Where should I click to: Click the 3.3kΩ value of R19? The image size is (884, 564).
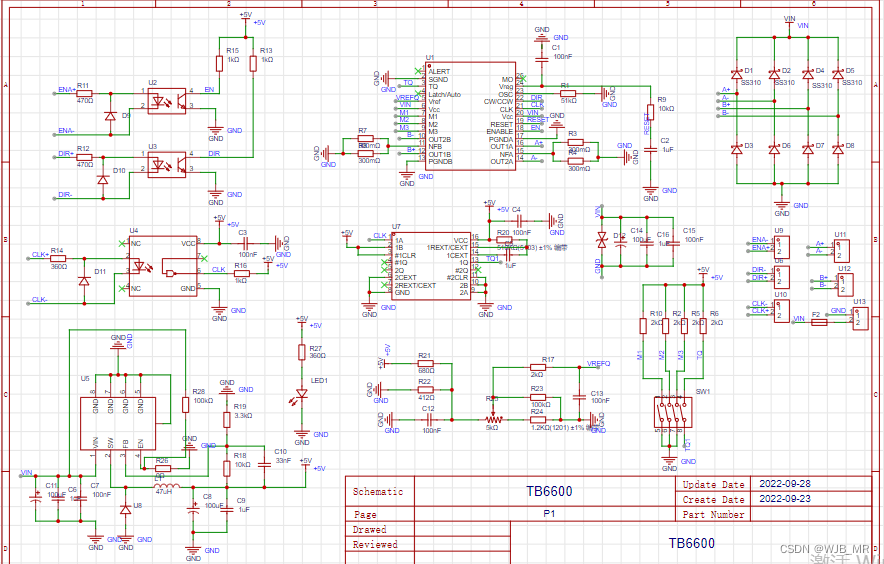tap(243, 416)
